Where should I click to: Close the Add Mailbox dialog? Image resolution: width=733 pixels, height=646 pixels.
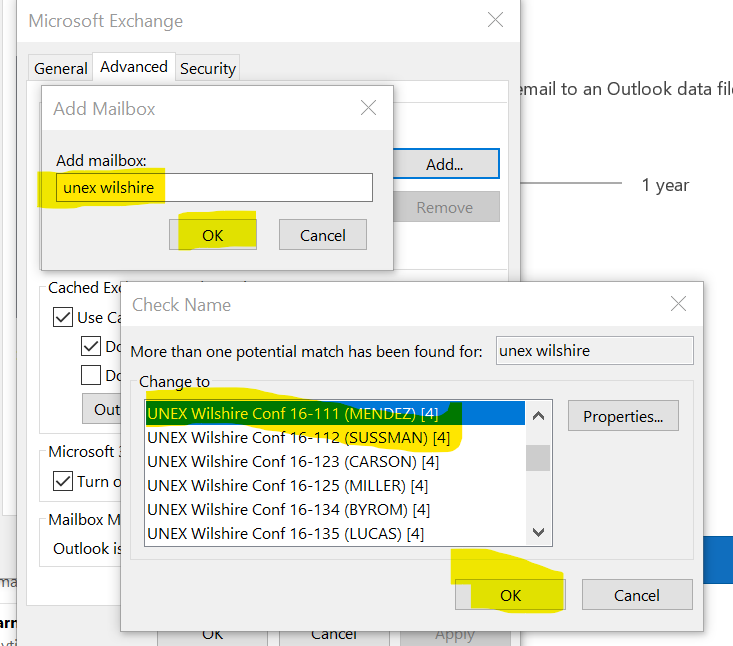point(368,108)
